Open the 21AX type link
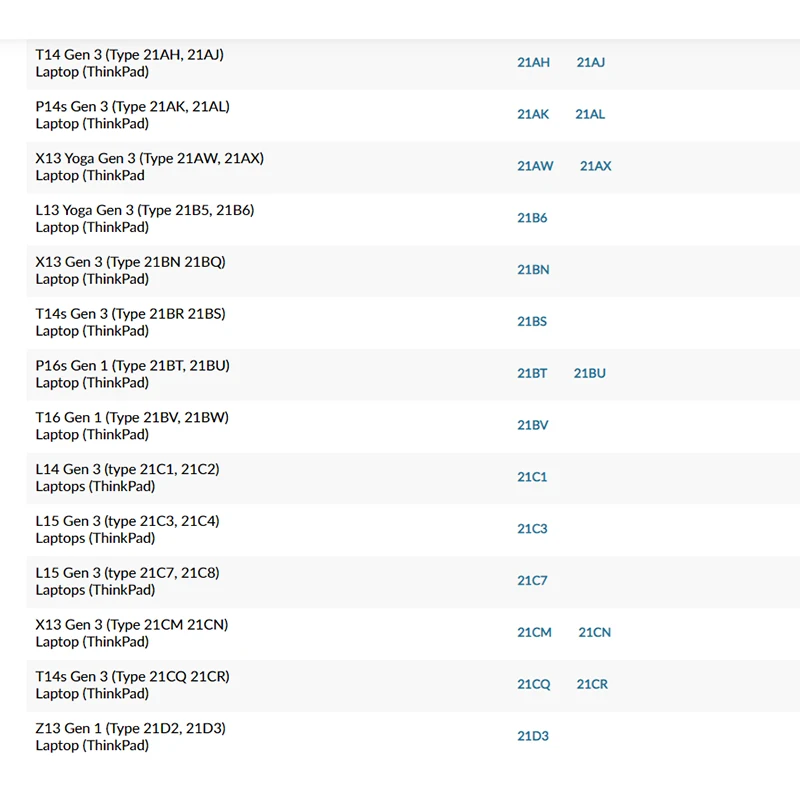Image resolution: width=800 pixels, height=800 pixels. [595, 166]
